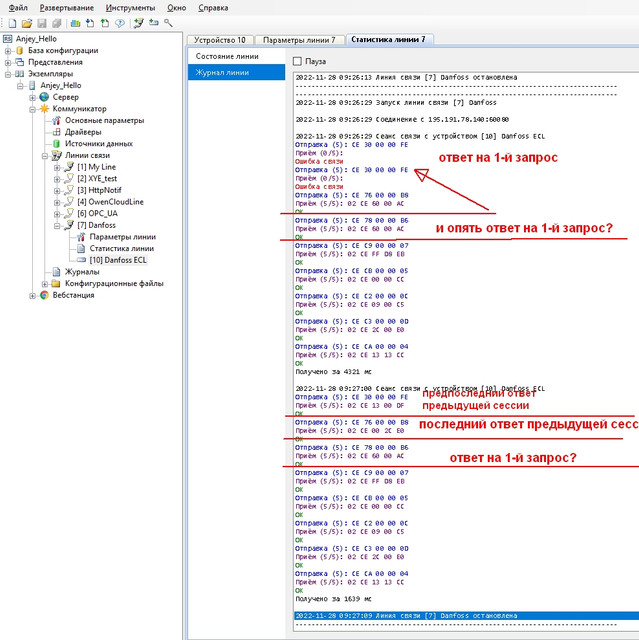The height and width of the screenshot is (640, 639).
Task: Click the Save project toolbar icon
Action: [x=42, y=23]
